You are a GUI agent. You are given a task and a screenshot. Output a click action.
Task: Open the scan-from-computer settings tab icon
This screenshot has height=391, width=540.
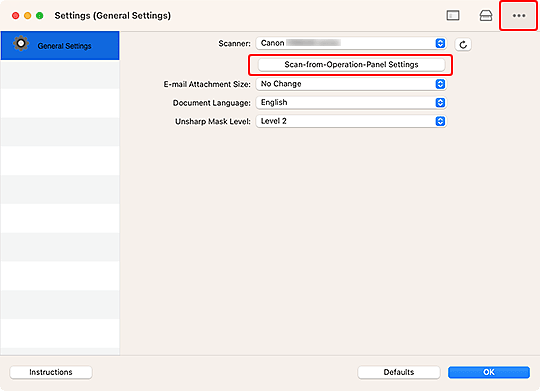tap(453, 16)
